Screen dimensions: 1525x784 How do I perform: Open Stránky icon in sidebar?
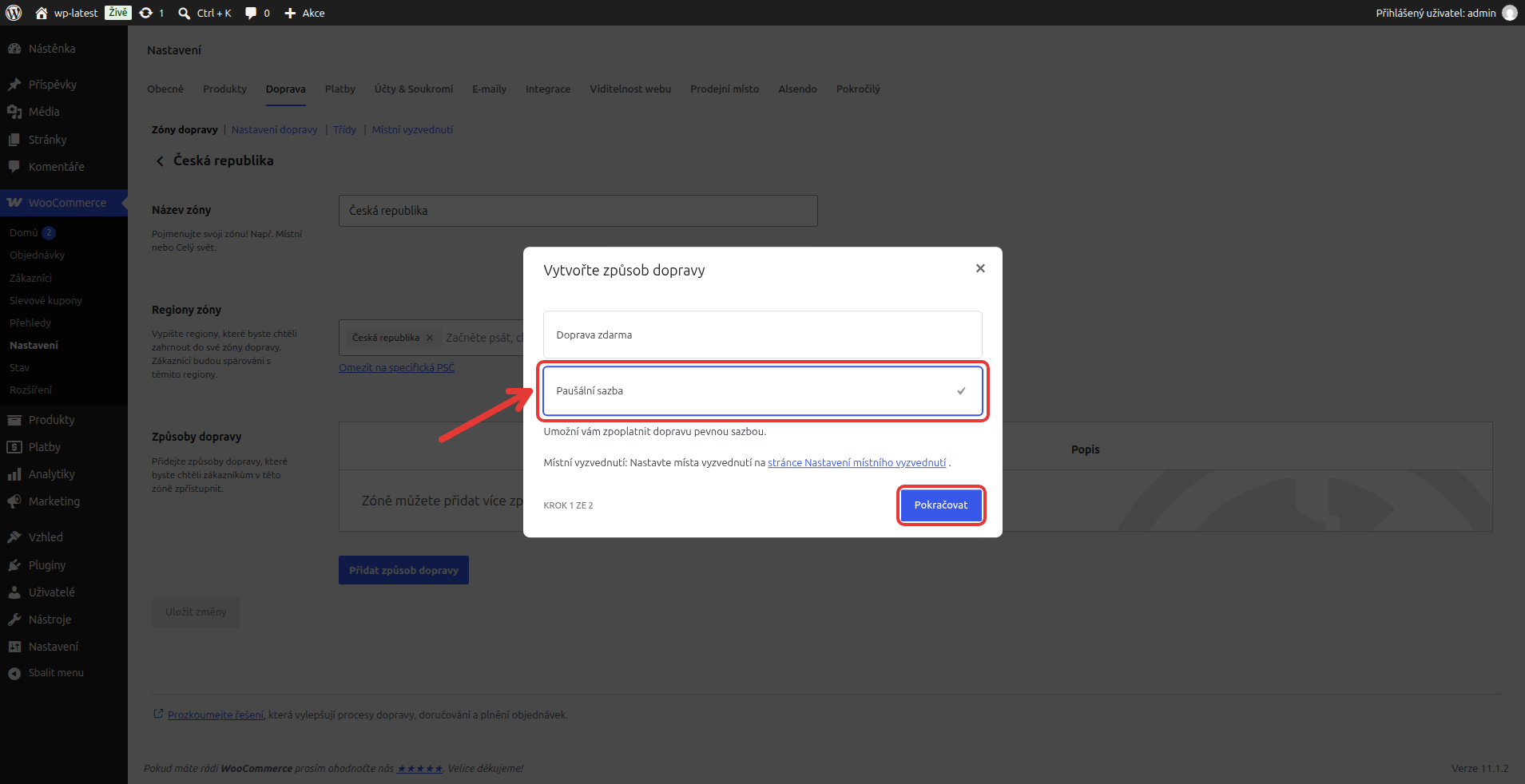tap(14, 140)
